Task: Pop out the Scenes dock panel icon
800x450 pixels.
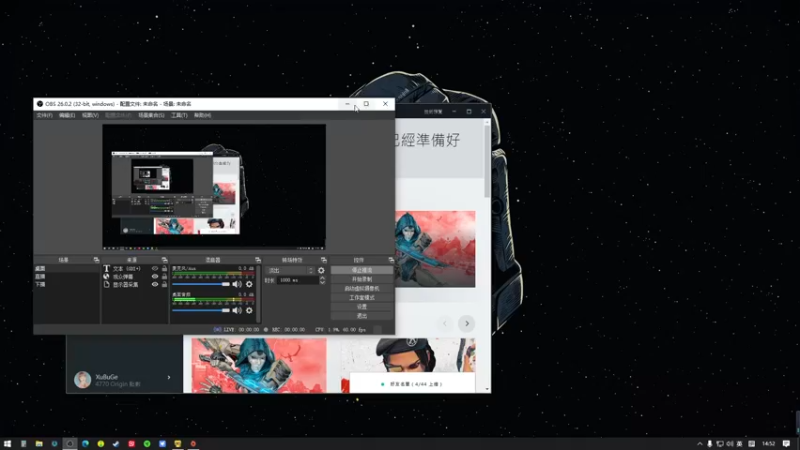Action: click(96, 260)
